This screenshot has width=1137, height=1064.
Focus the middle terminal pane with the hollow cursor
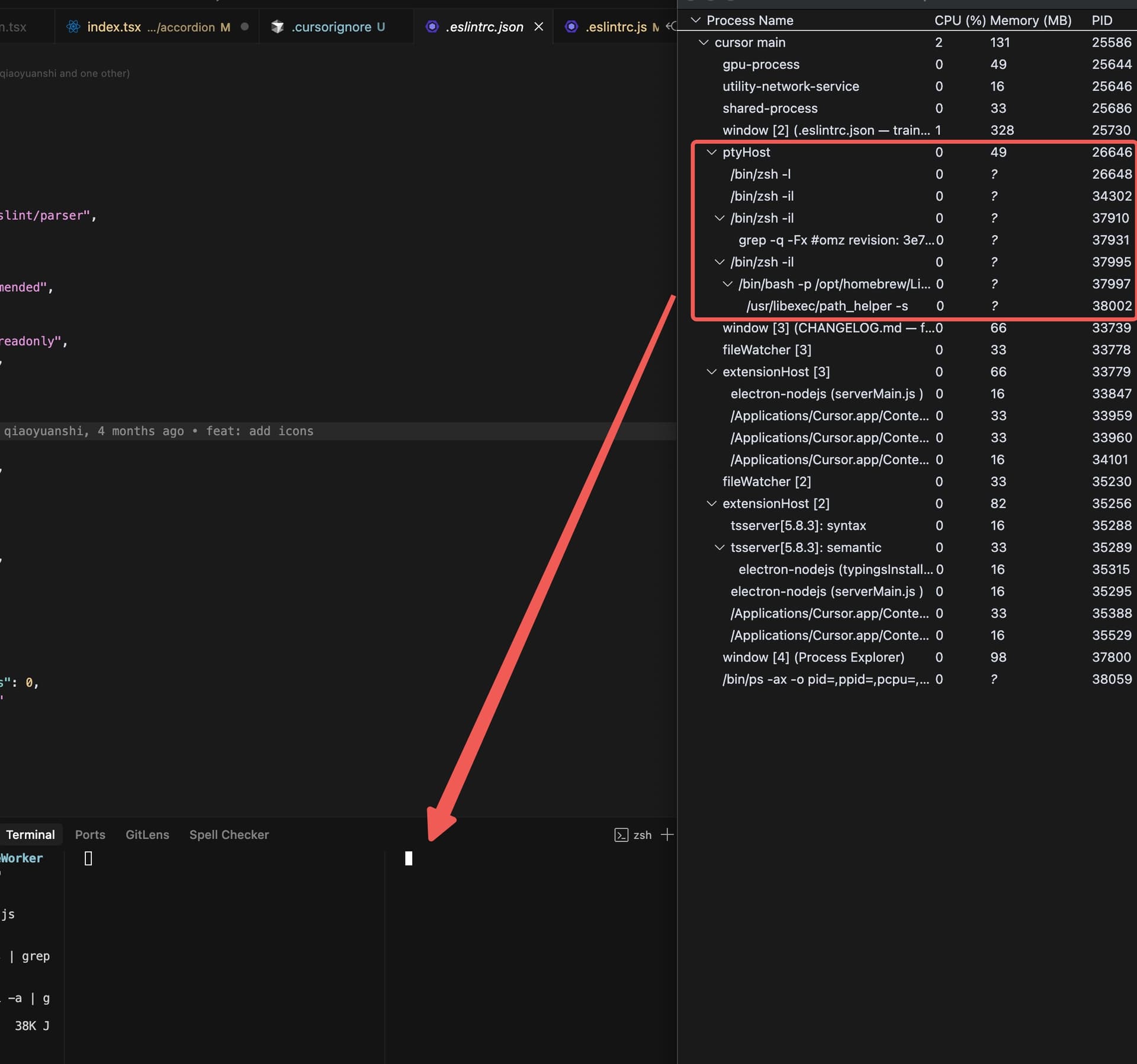click(224, 957)
